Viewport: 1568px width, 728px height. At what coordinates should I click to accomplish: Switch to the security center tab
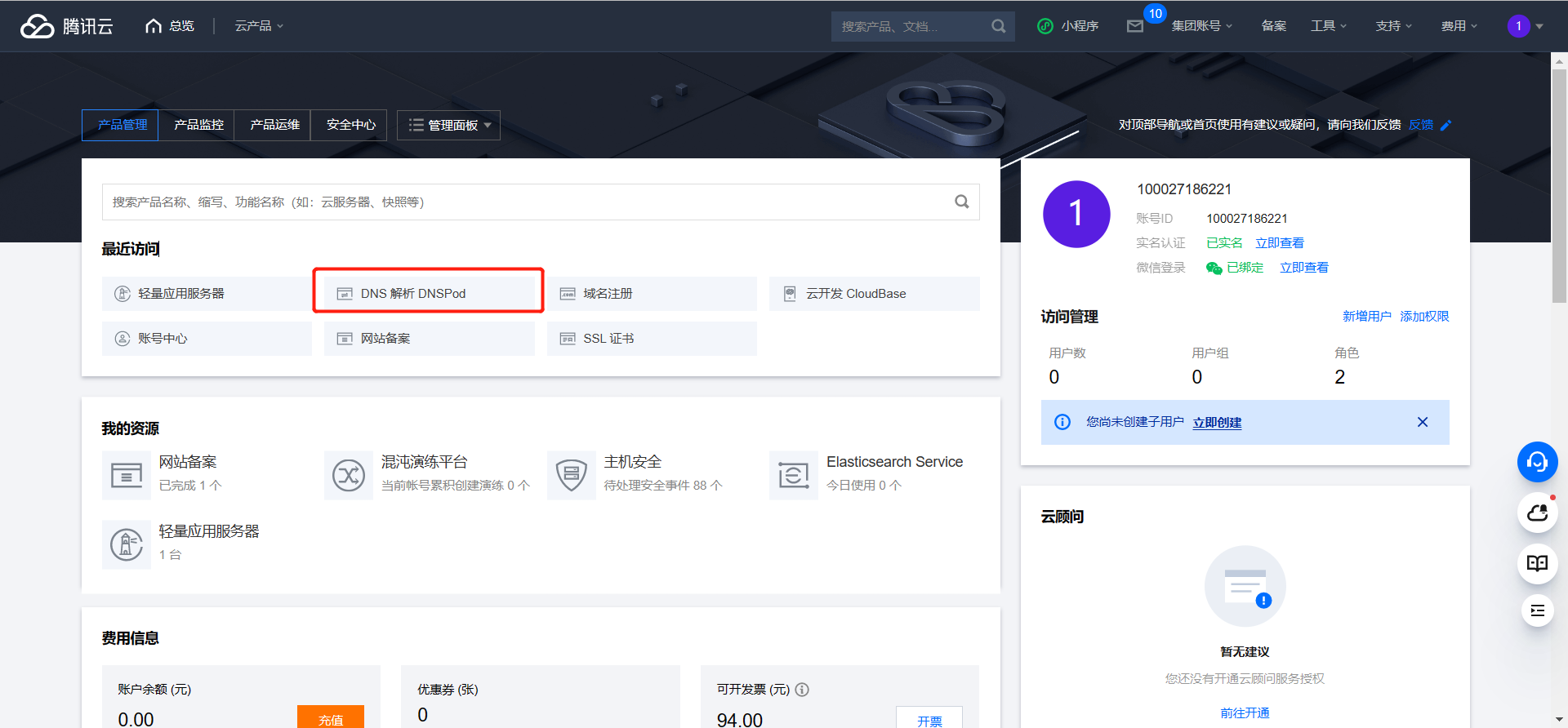[351, 125]
